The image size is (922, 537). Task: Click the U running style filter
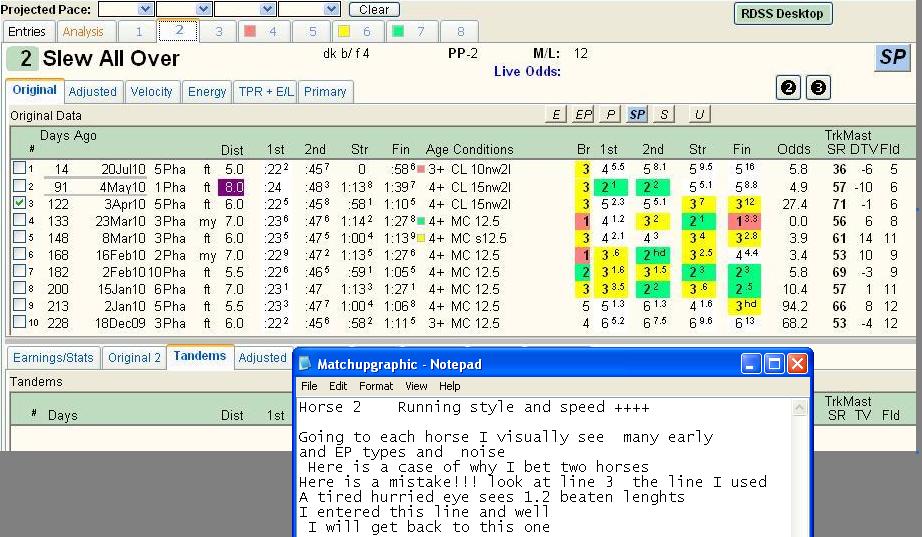[699, 114]
